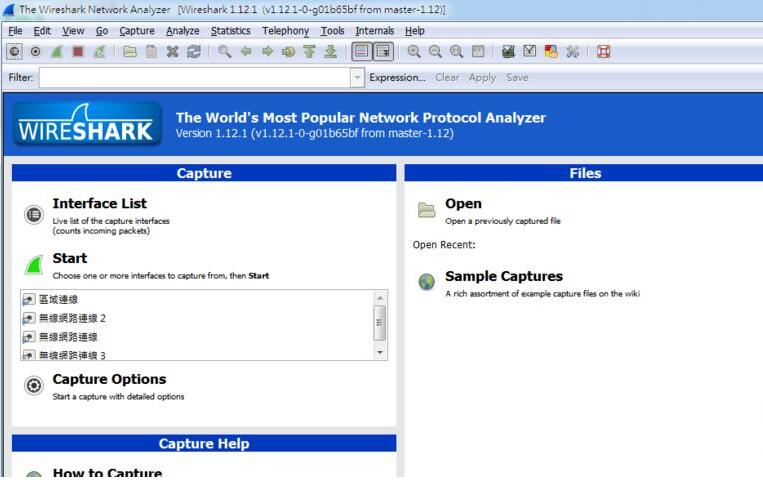Screen dimensions: 763x480
Task: Click inside the Filter input field
Action: click(x=195, y=78)
